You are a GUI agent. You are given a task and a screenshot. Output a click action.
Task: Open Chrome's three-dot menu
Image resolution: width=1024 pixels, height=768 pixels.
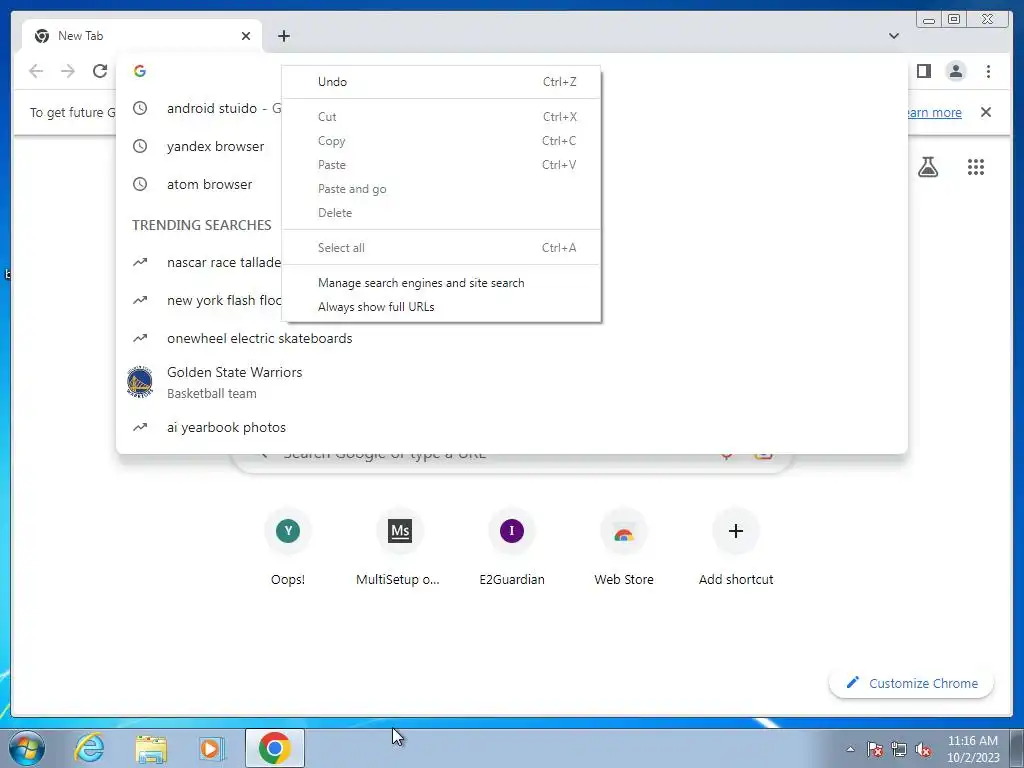[988, 71]
